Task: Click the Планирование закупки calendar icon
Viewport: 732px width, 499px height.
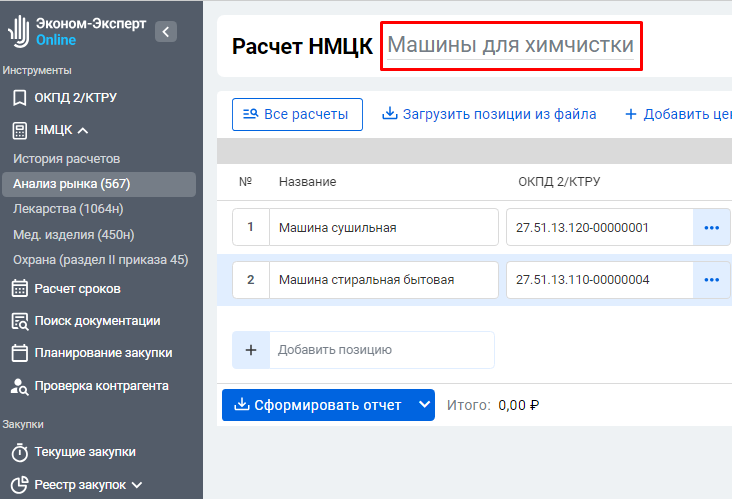Action: [x=20, y=353]
